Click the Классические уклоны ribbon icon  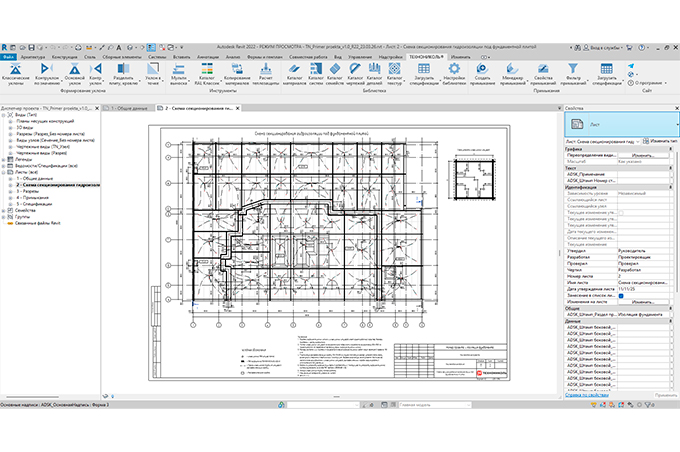coord(15,71)
